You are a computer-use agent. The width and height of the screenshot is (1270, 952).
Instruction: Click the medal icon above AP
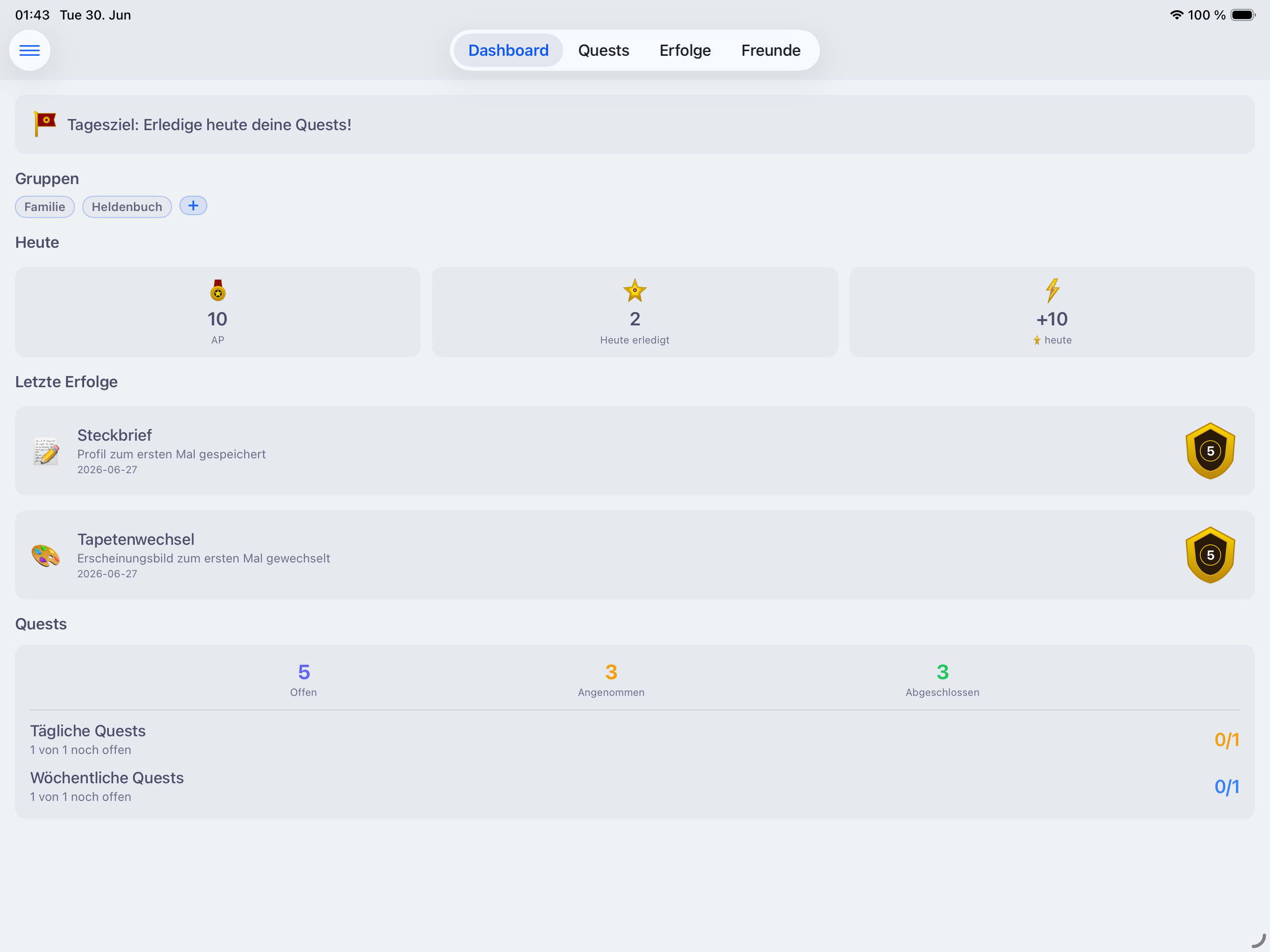click(x=218, y=291)
